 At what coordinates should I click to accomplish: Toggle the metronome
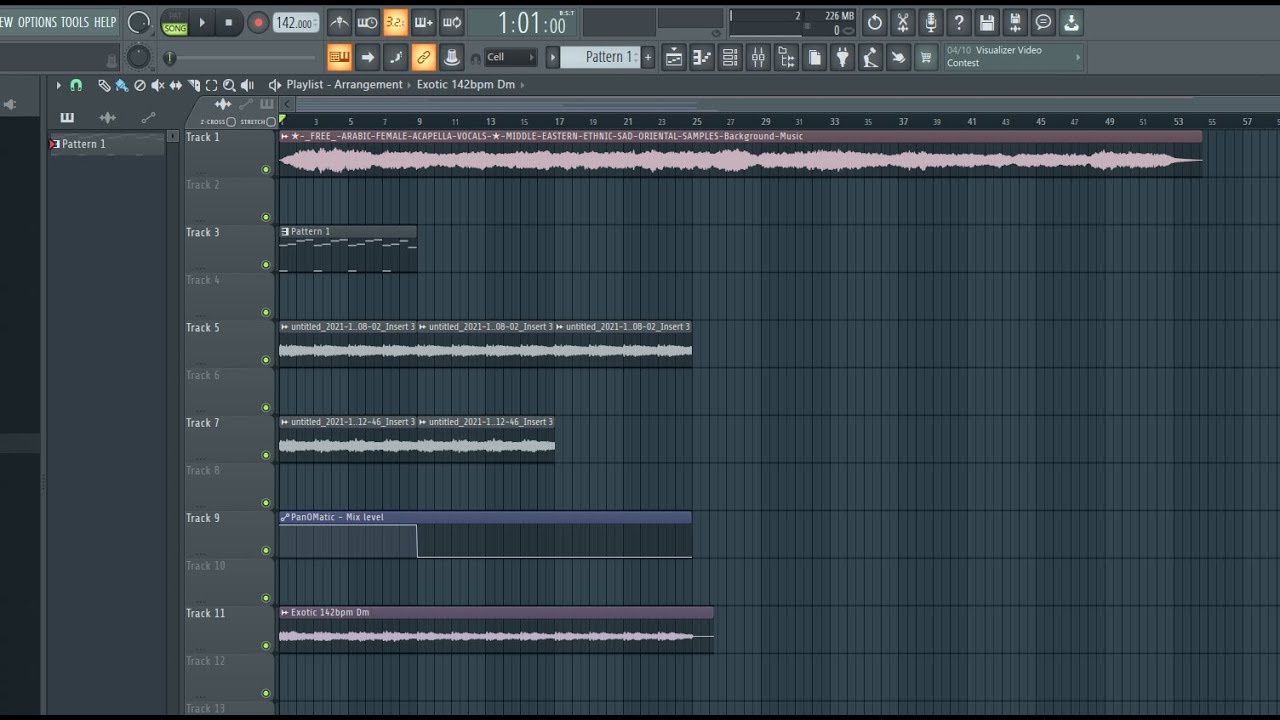(x=339, y=22)
